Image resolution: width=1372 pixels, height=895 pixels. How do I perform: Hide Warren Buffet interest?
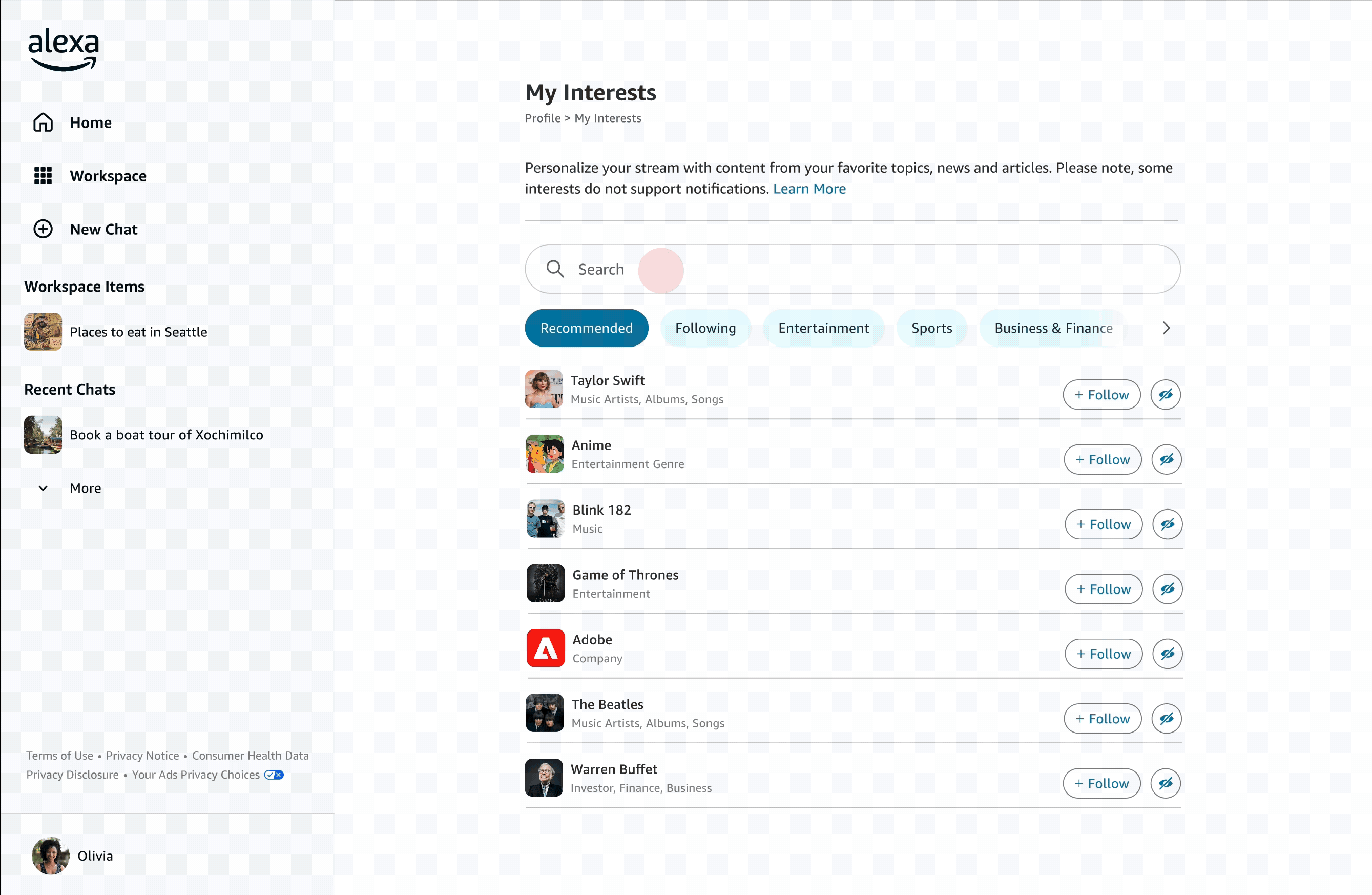(x=1166, y=783)
